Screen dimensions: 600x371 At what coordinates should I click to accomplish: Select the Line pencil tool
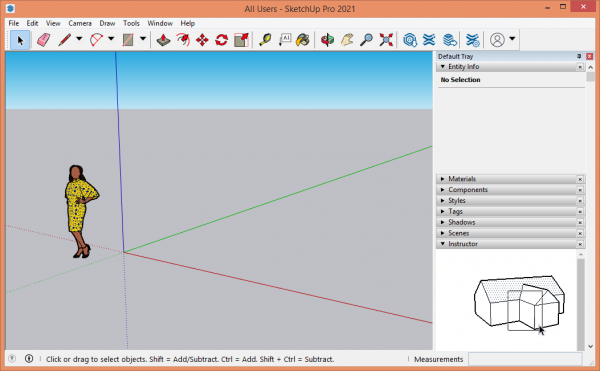65,40
